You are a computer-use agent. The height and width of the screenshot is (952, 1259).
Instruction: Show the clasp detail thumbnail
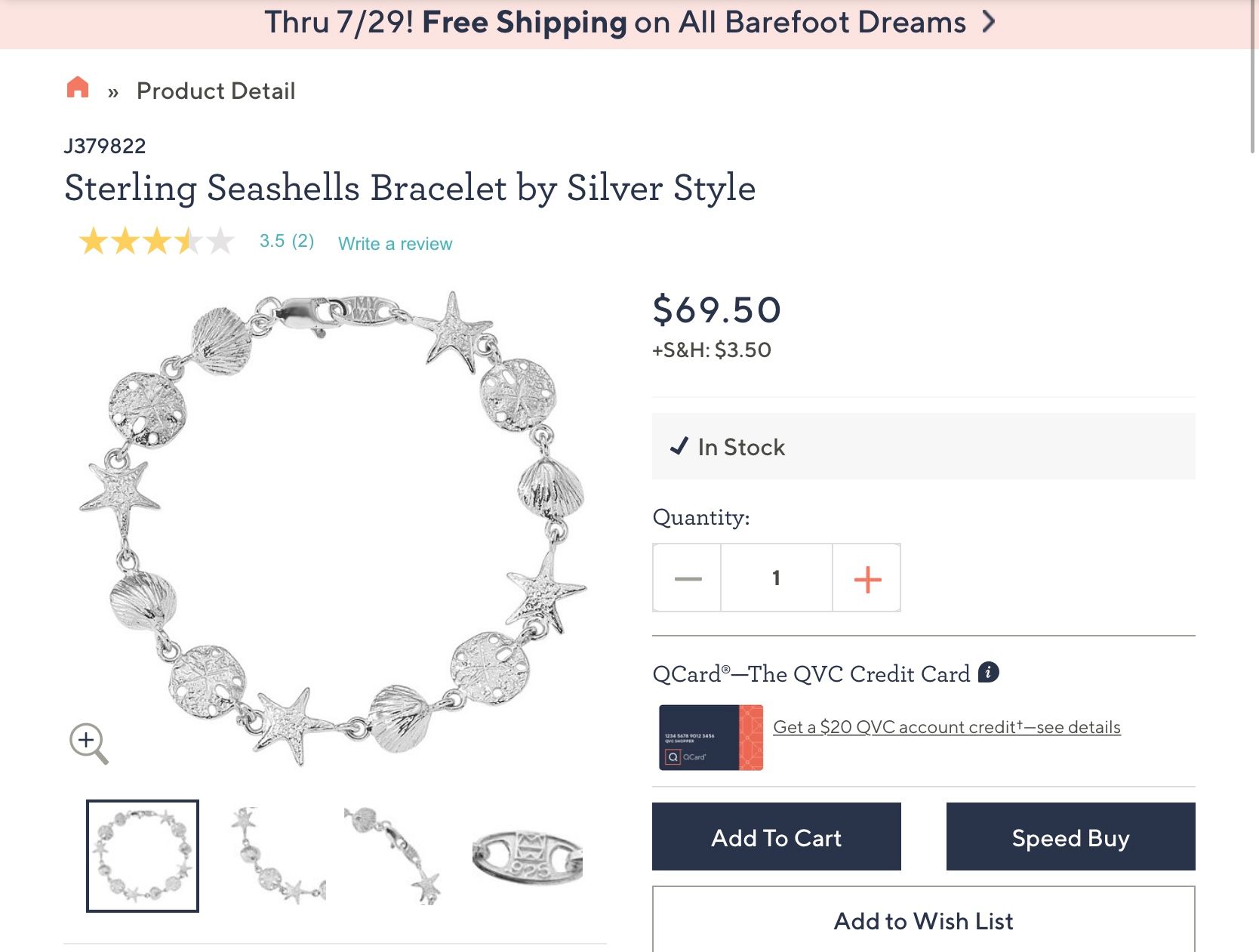coord(392,855)
